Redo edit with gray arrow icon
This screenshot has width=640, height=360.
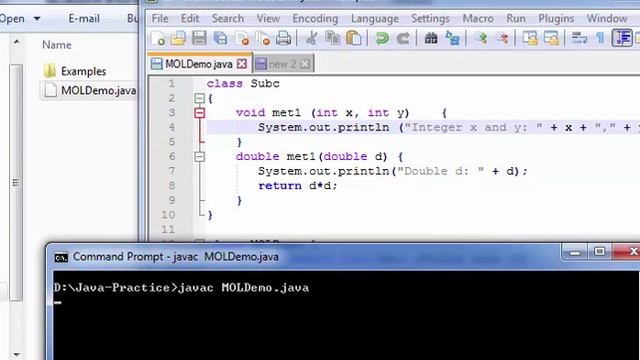(403, 38)
